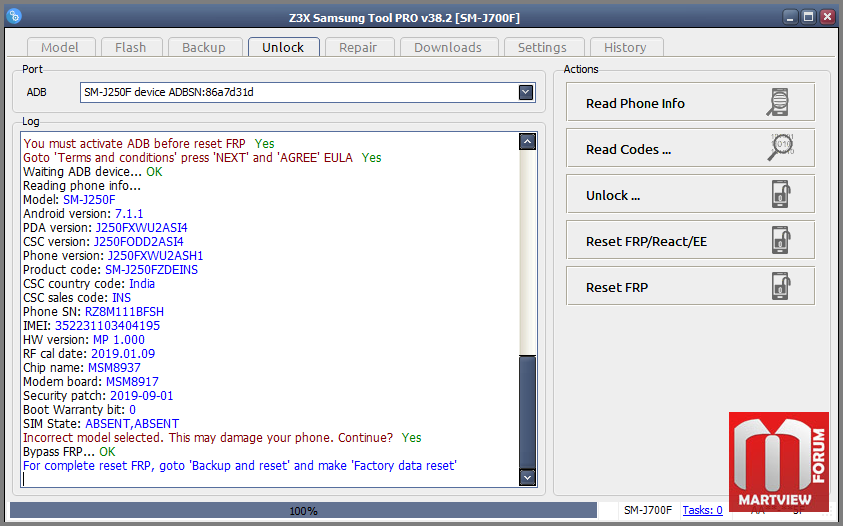This screenshot has height=526, width=843.
Task: Click the phone lock icon on Reset FRP/React/EE
Action: 781,240
